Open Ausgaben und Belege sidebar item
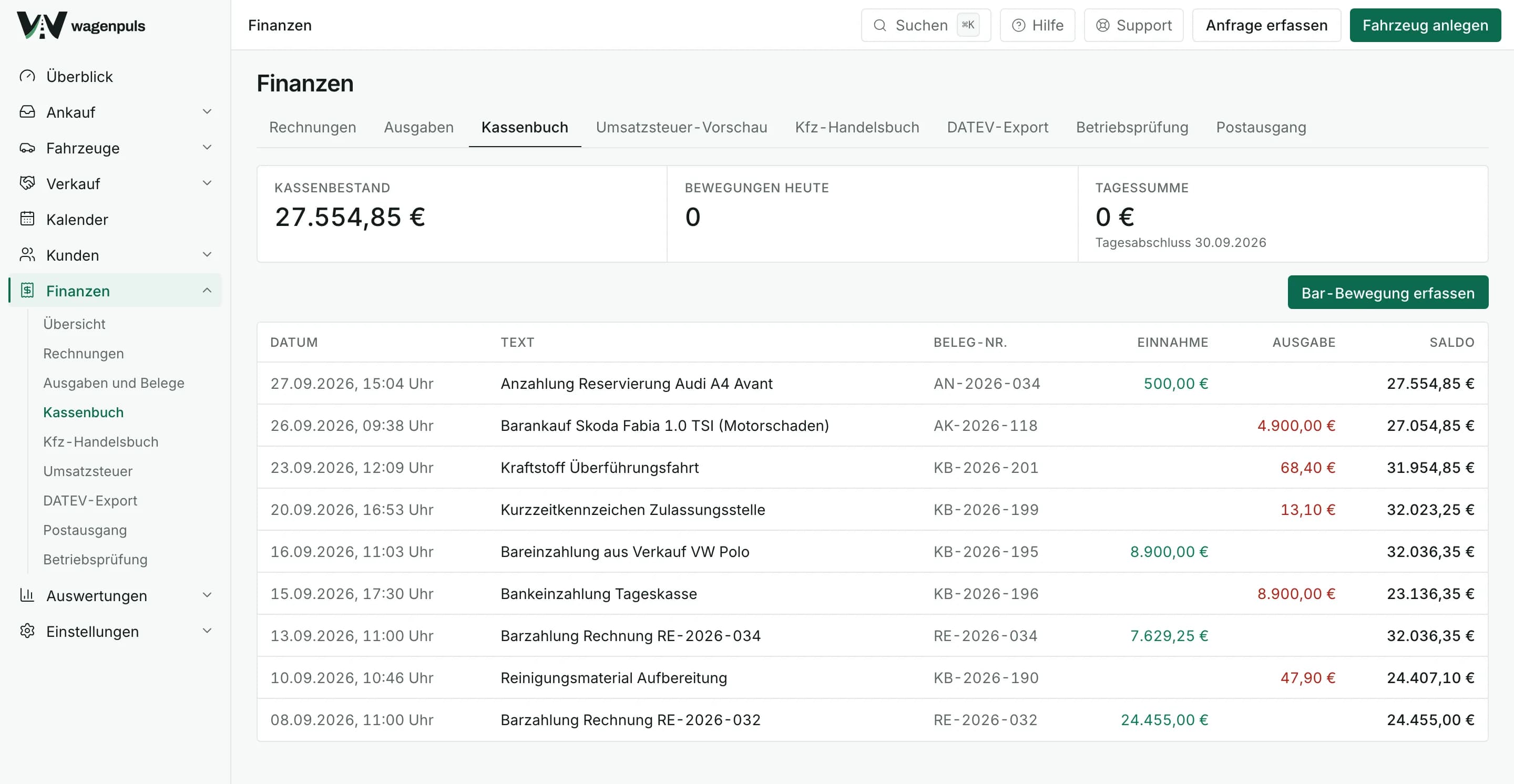 pyautogui.click(x=114, y=383)
